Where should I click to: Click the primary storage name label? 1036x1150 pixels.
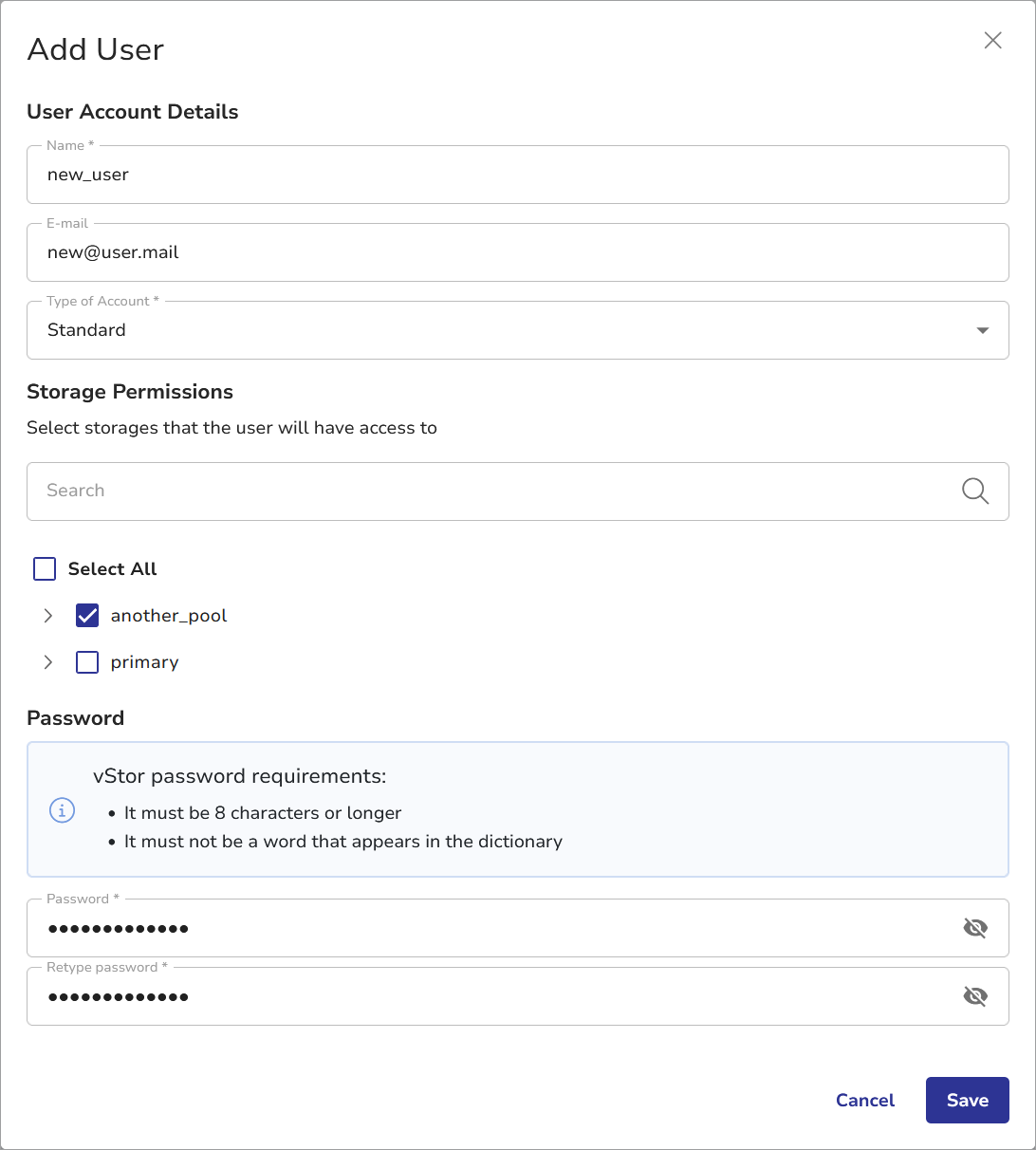(144, 662)
